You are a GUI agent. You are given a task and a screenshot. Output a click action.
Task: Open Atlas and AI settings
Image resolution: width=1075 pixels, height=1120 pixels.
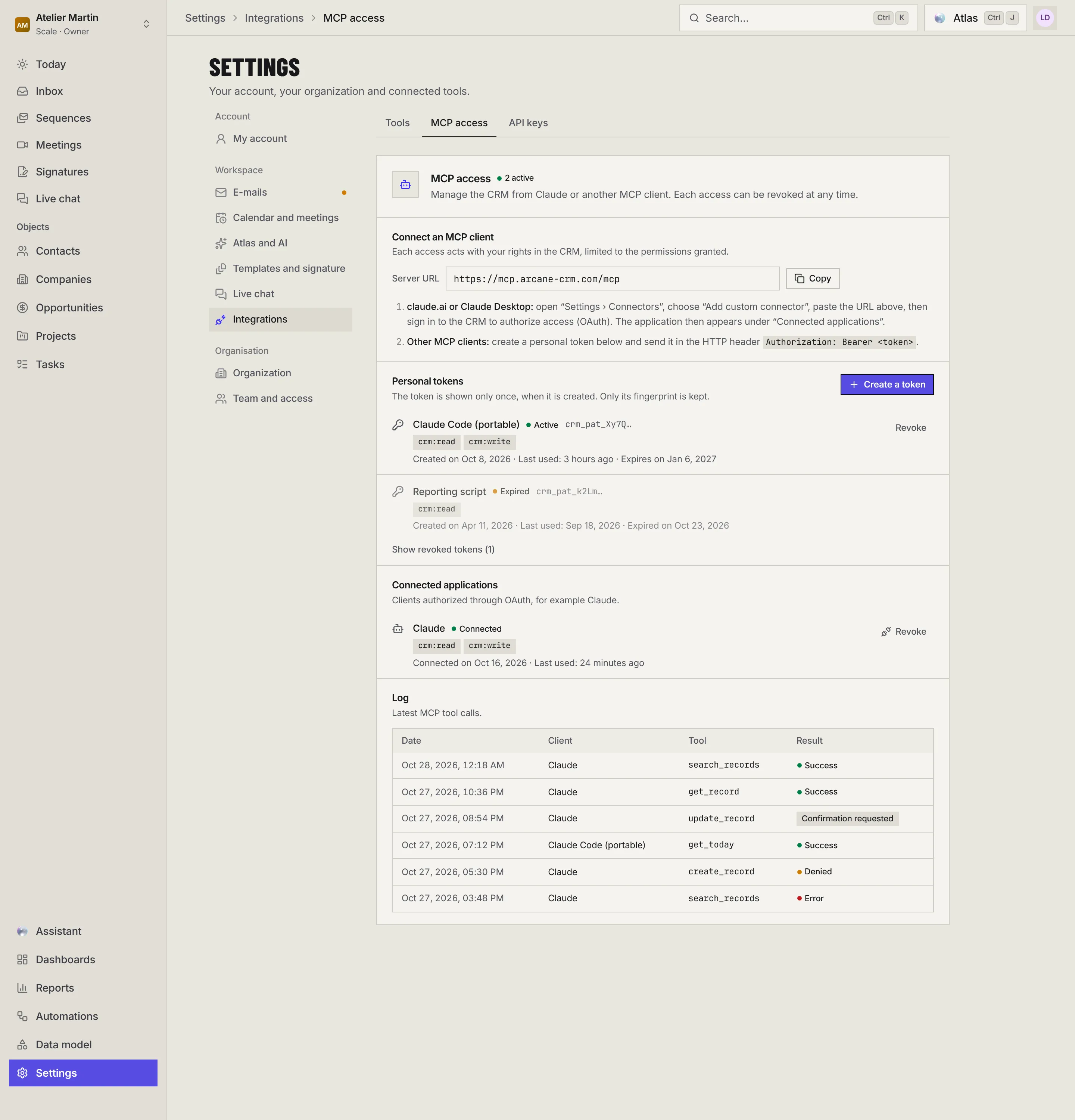[280, 243]
